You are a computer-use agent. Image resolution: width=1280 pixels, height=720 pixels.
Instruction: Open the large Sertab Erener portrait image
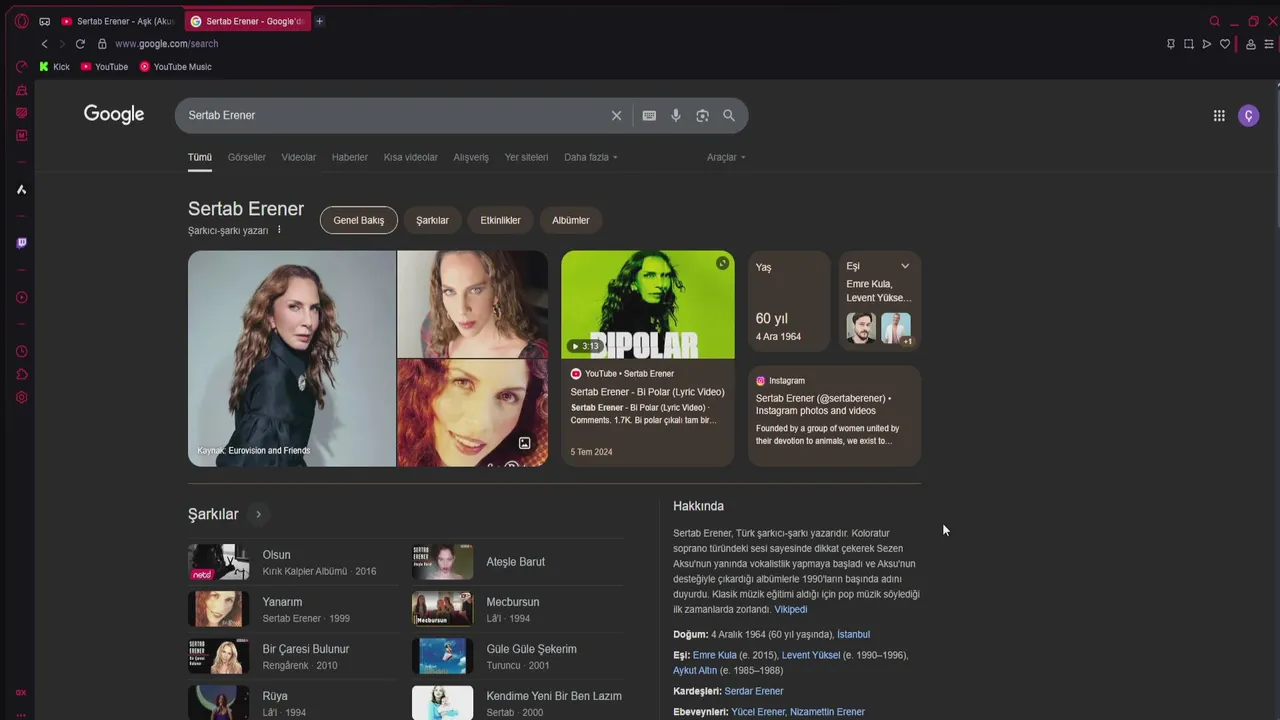point(292,358)
